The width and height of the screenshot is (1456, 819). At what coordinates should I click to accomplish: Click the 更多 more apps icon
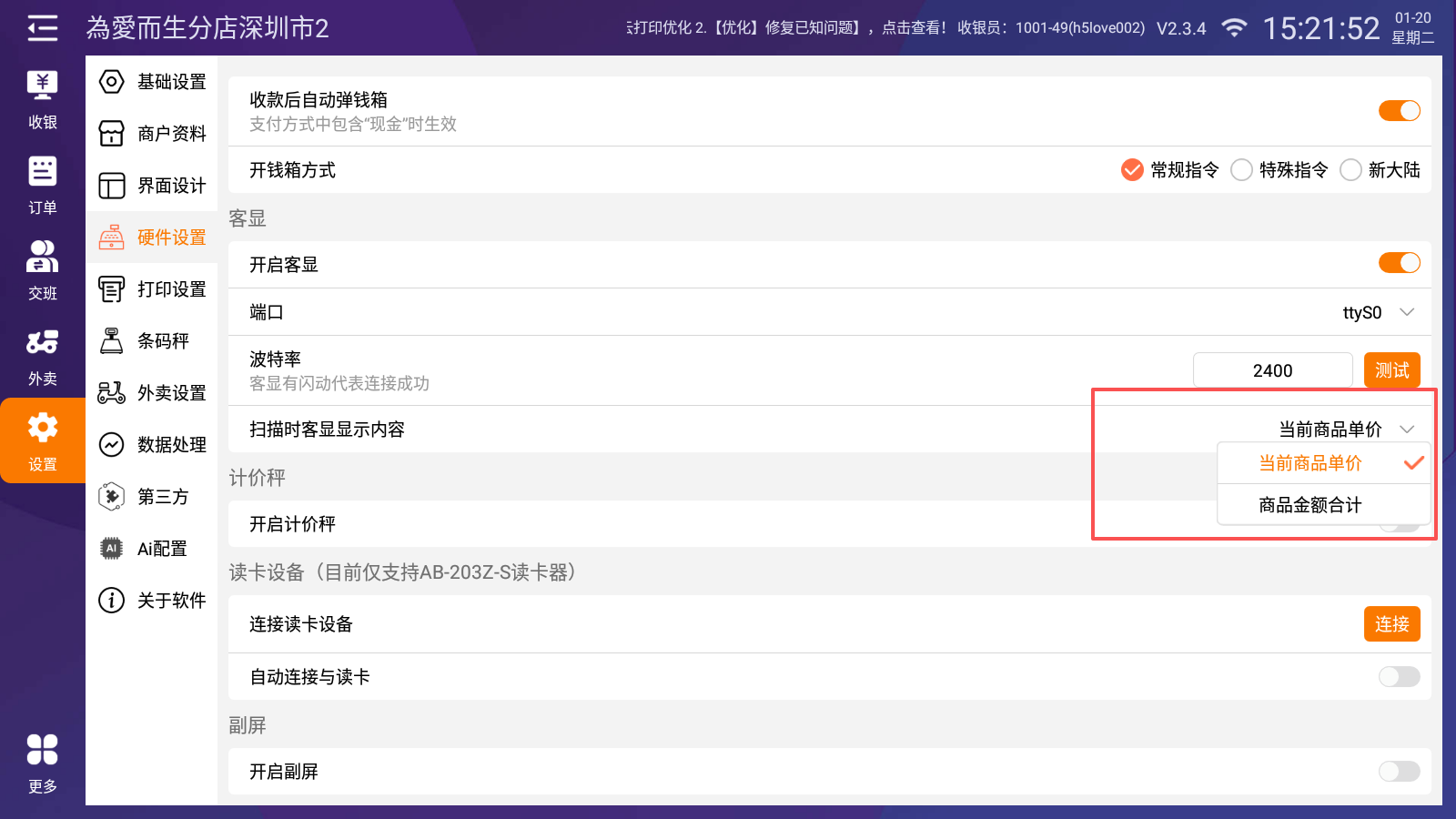(42, 763)
